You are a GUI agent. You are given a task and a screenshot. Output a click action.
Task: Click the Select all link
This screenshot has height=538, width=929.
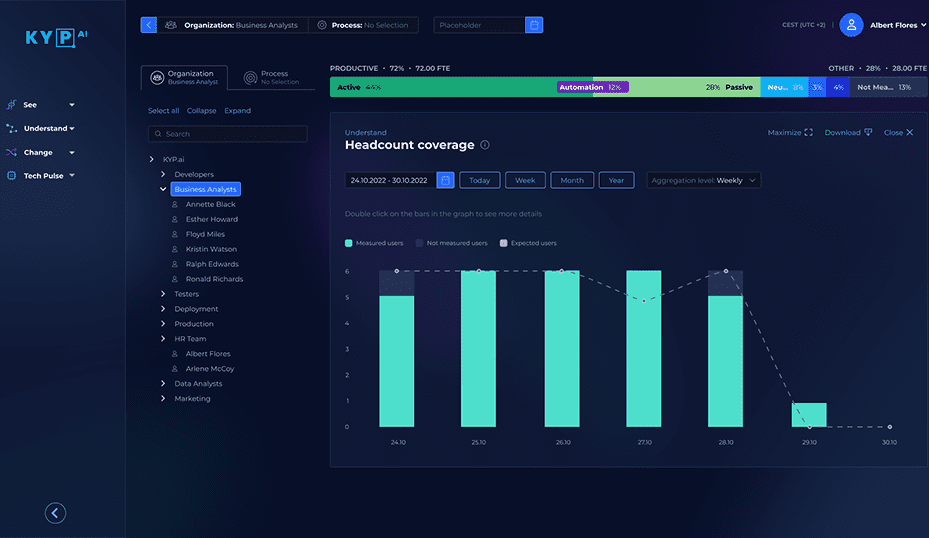click(x=163, y=111)
